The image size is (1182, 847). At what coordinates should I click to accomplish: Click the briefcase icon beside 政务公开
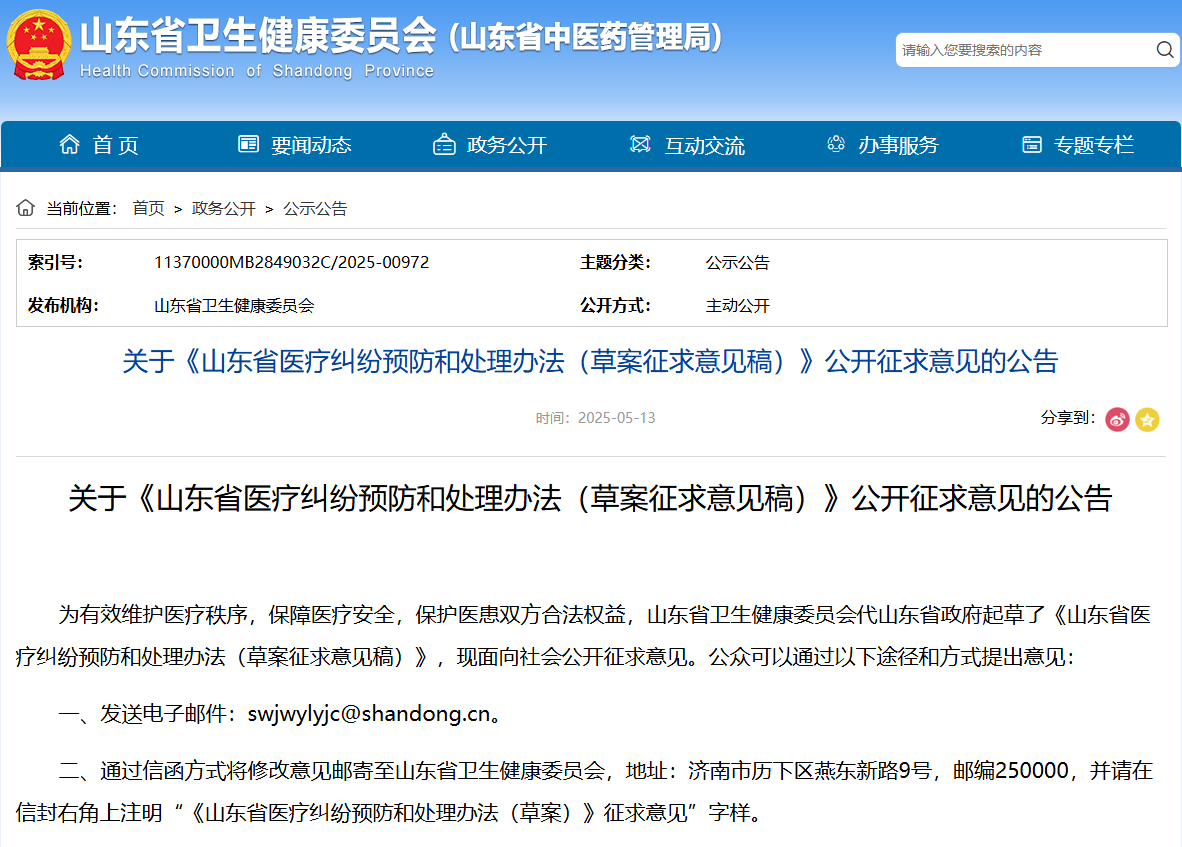(x=444, y=145)
